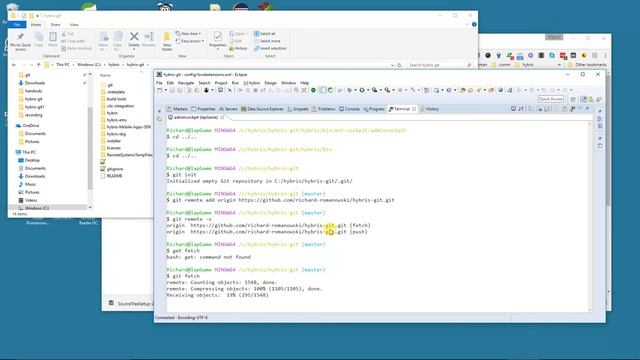640x360 pixels.
Task: Select the licenses folder in file list
Action: 113,148
